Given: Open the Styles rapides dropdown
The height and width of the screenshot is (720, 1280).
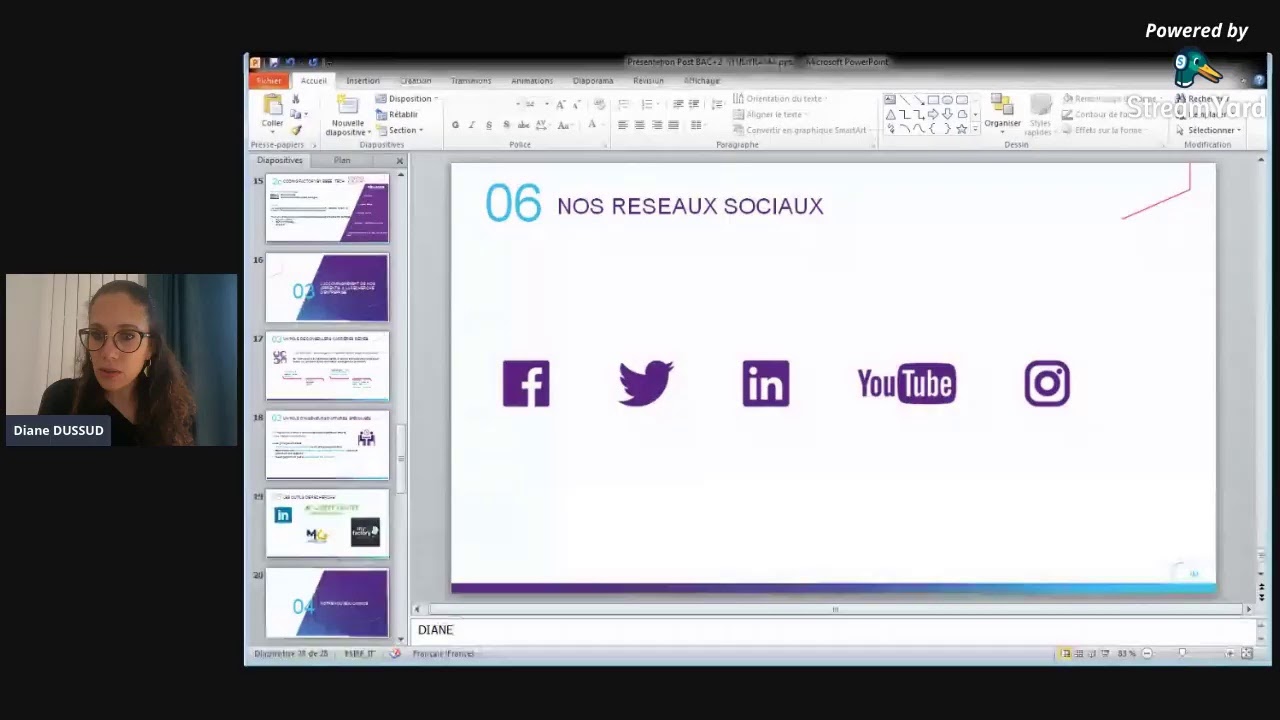Looking at the screenshot, I should (1040, 115).
